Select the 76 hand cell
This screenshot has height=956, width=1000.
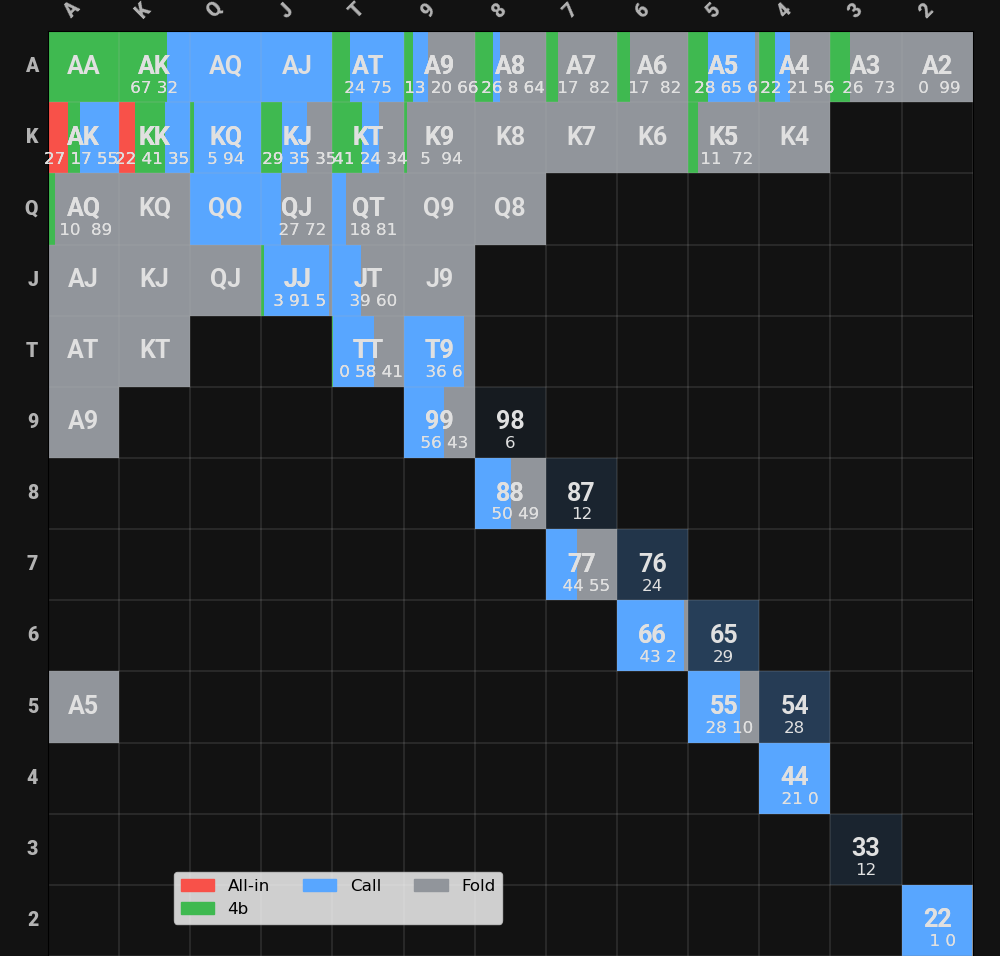pos(652,564)
